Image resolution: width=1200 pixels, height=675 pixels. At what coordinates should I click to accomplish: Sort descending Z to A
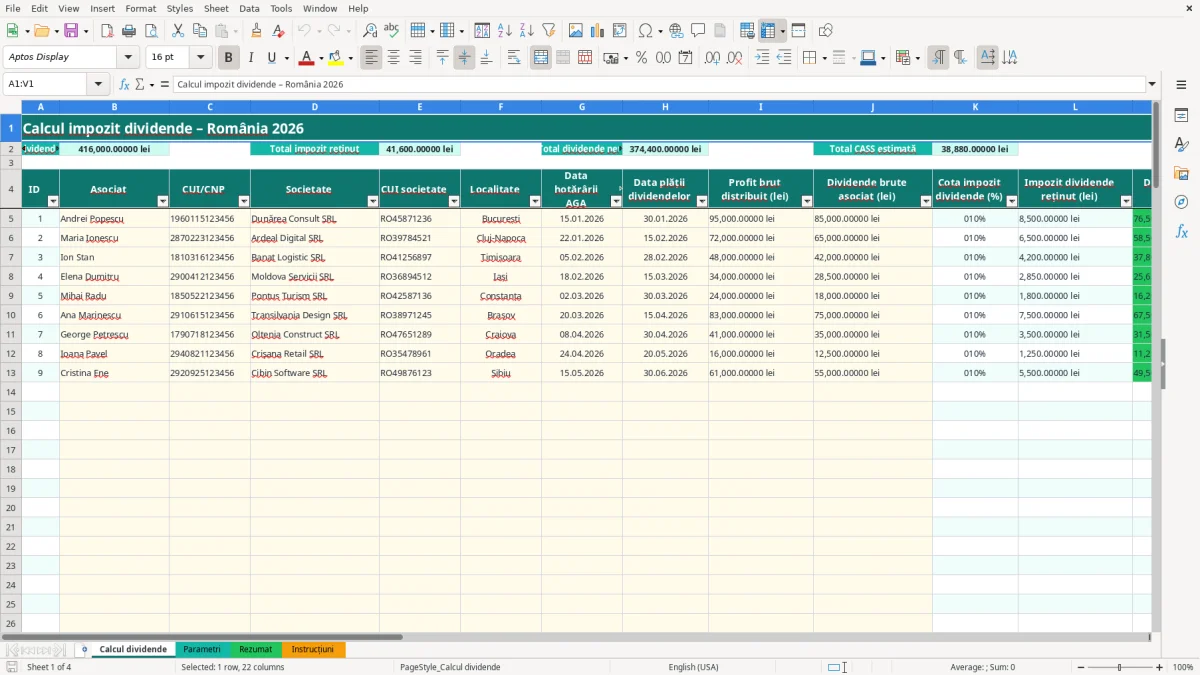527,31
